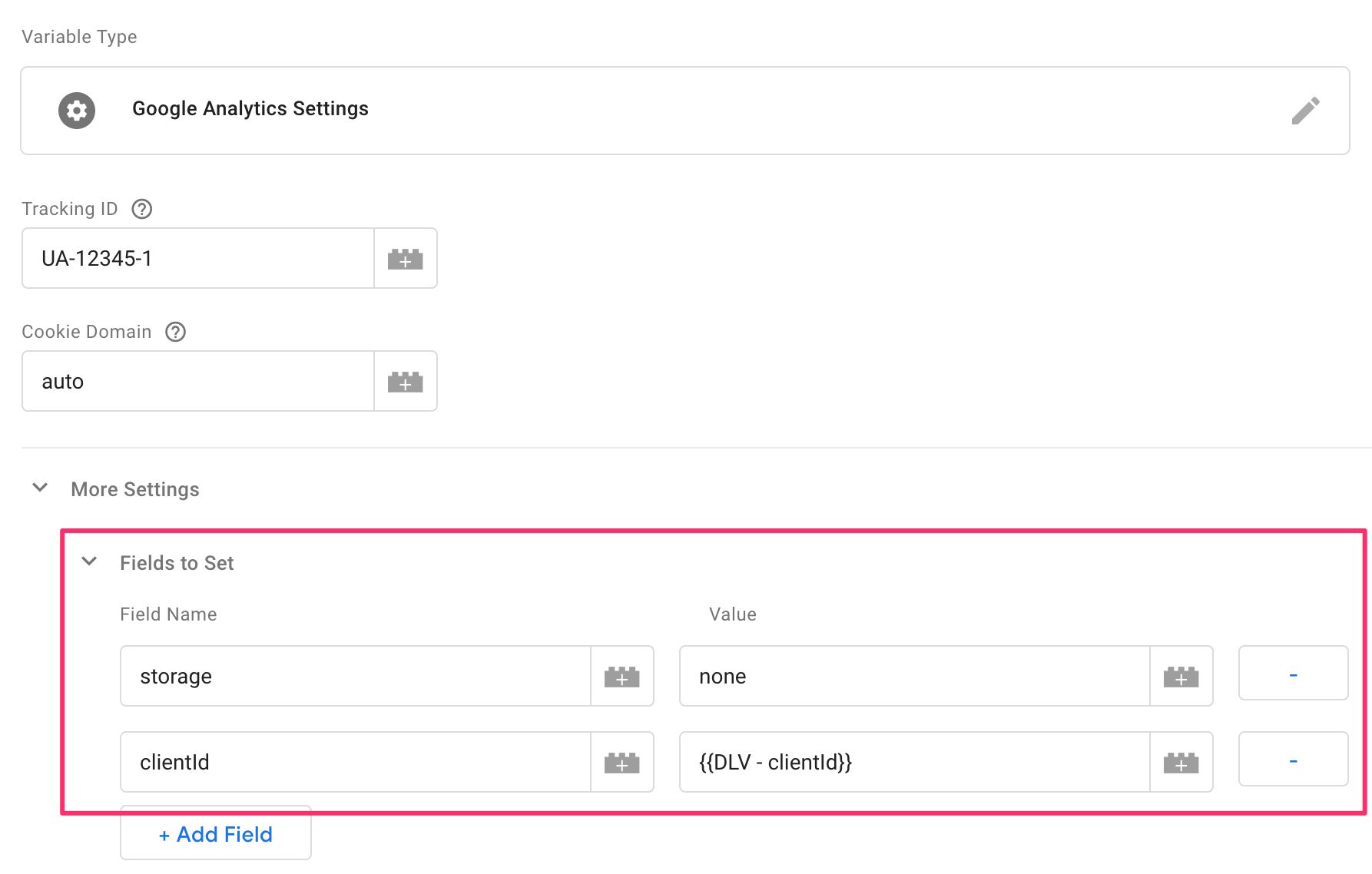Screen dimensions: 1372x874
Task: Click the Field Name column header
Action: [x=168, y=614]
